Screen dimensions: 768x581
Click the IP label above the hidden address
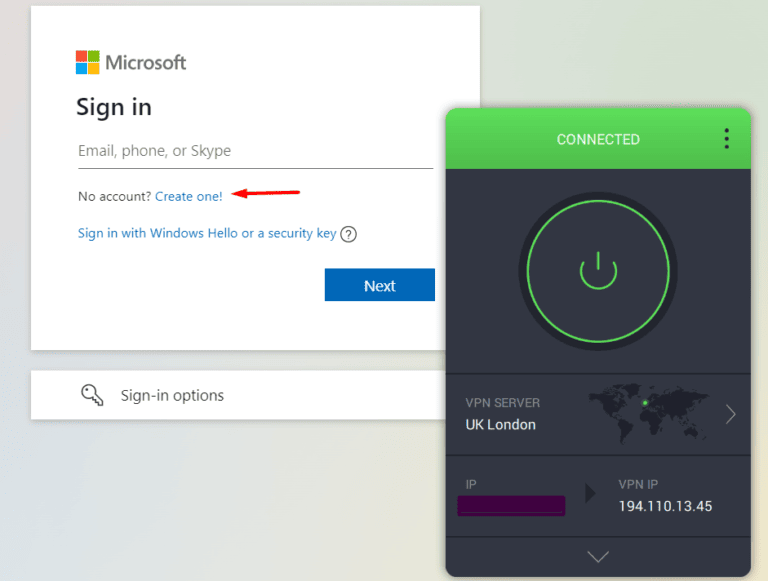(x=471, y=484)
